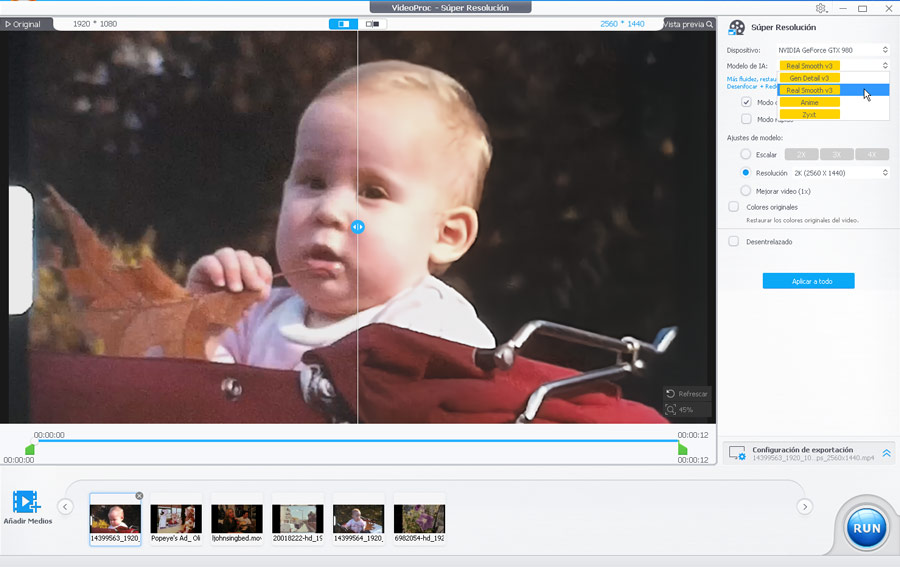Click the Súper Resolución film reel icon
Screen dimensions: 900x567
(736, 27)
